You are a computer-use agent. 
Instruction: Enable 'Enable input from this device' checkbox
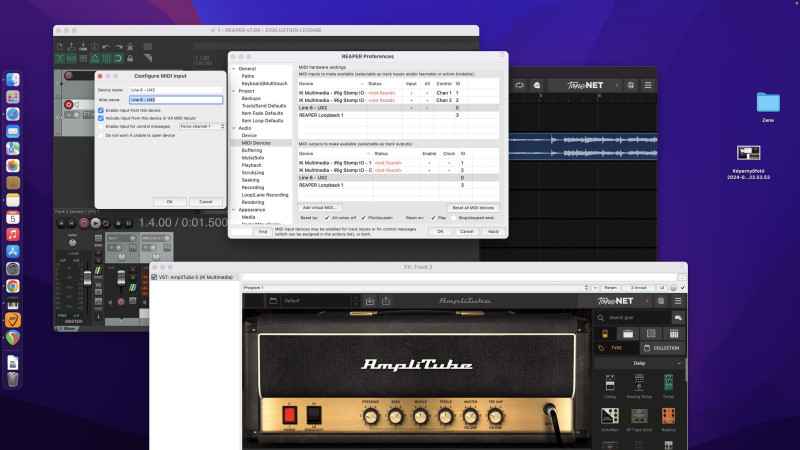pyautogui.click(x=101, y=110)
